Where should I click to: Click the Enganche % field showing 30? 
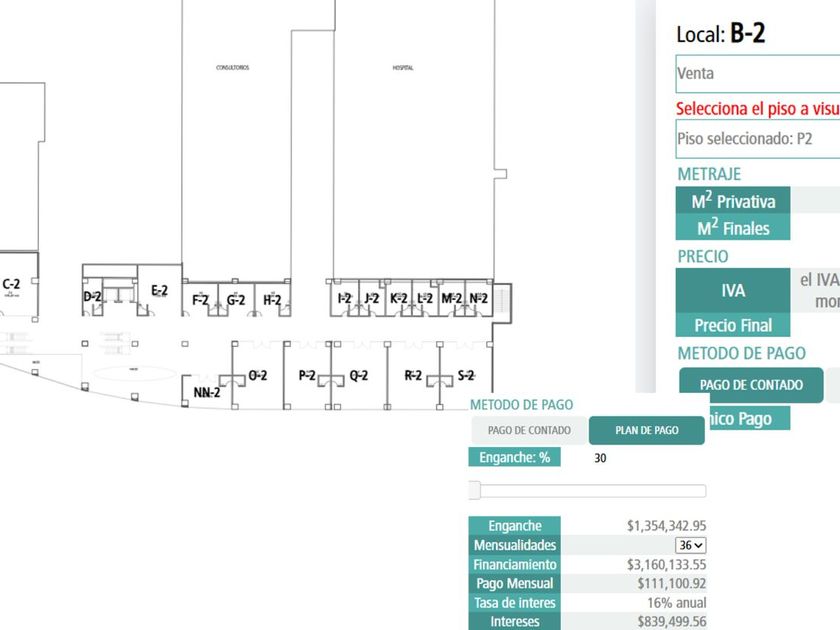[x=635, y=458]
